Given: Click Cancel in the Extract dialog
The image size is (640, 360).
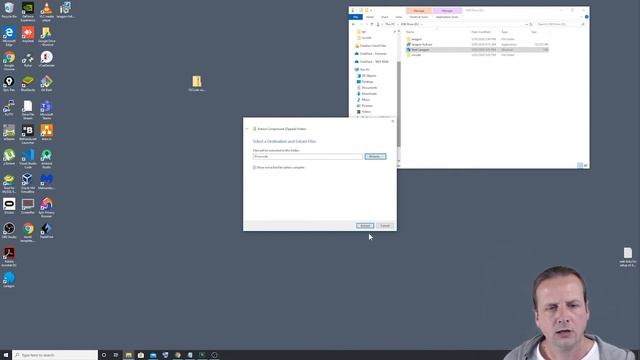Looking at the screenshot, I should (x=385, y=226).
